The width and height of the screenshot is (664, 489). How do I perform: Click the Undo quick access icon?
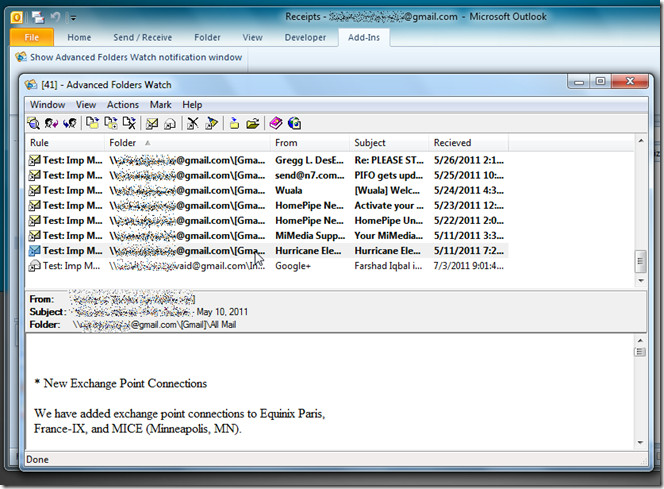coord(55,17)
